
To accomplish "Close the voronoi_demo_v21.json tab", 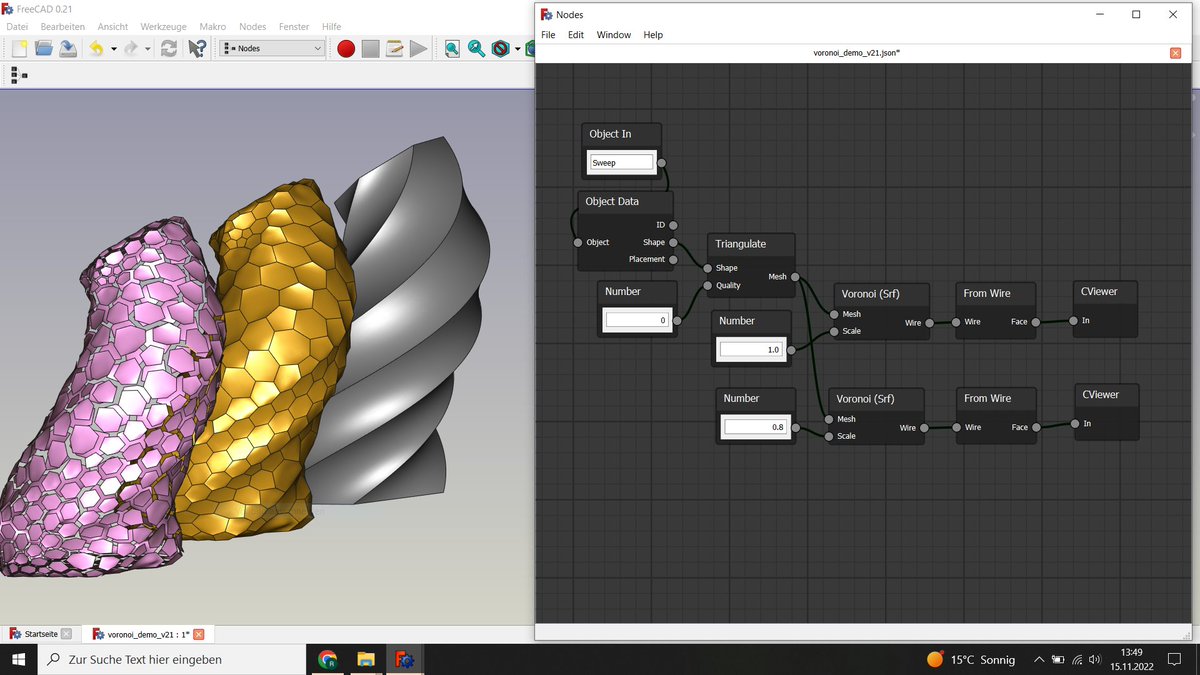I will (1177, 52).
